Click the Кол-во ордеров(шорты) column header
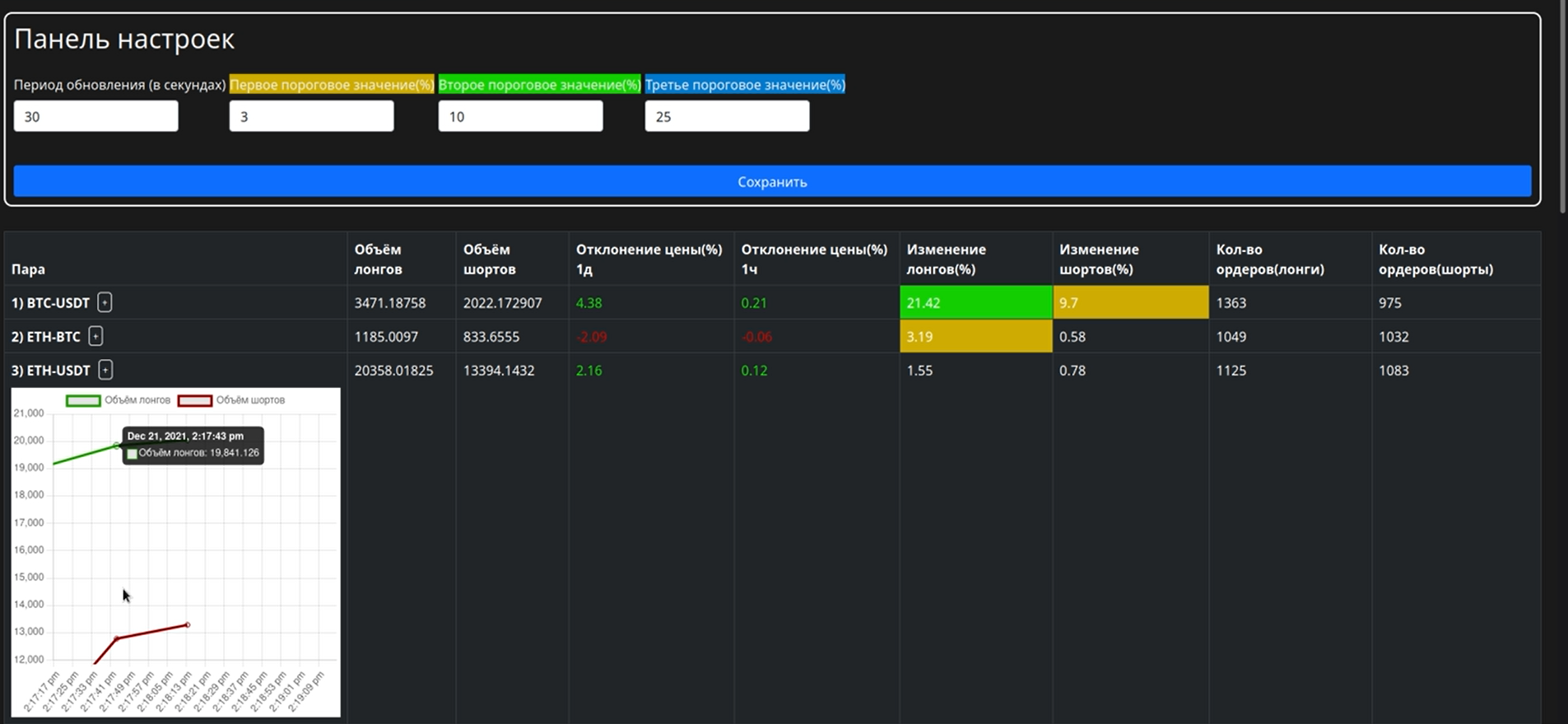The height and width of the screenshot is (724, 1568). point(1435,259)
